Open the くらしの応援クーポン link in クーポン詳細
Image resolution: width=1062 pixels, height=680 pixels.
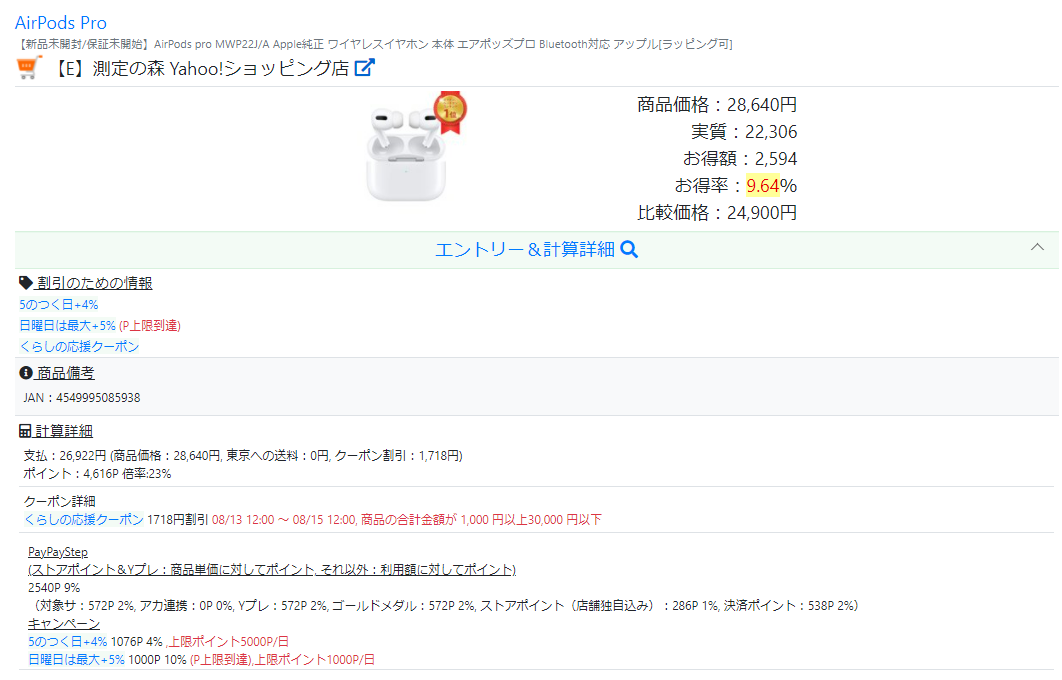click(x=84, y=520)
